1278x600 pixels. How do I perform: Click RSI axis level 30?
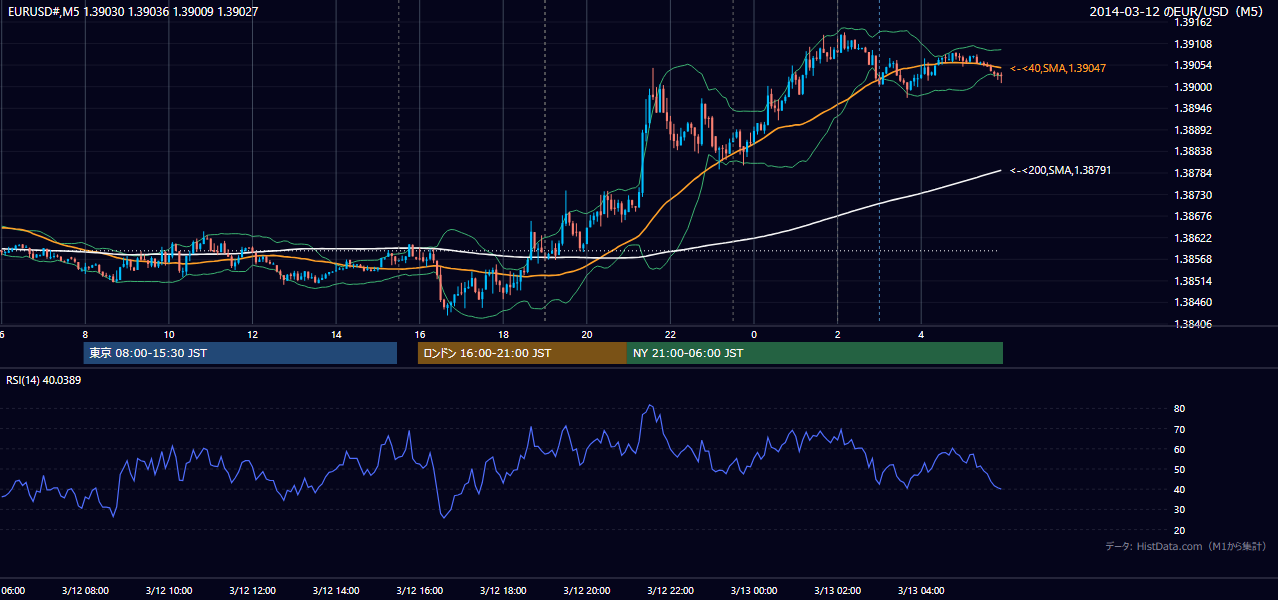click(1179, 510)
